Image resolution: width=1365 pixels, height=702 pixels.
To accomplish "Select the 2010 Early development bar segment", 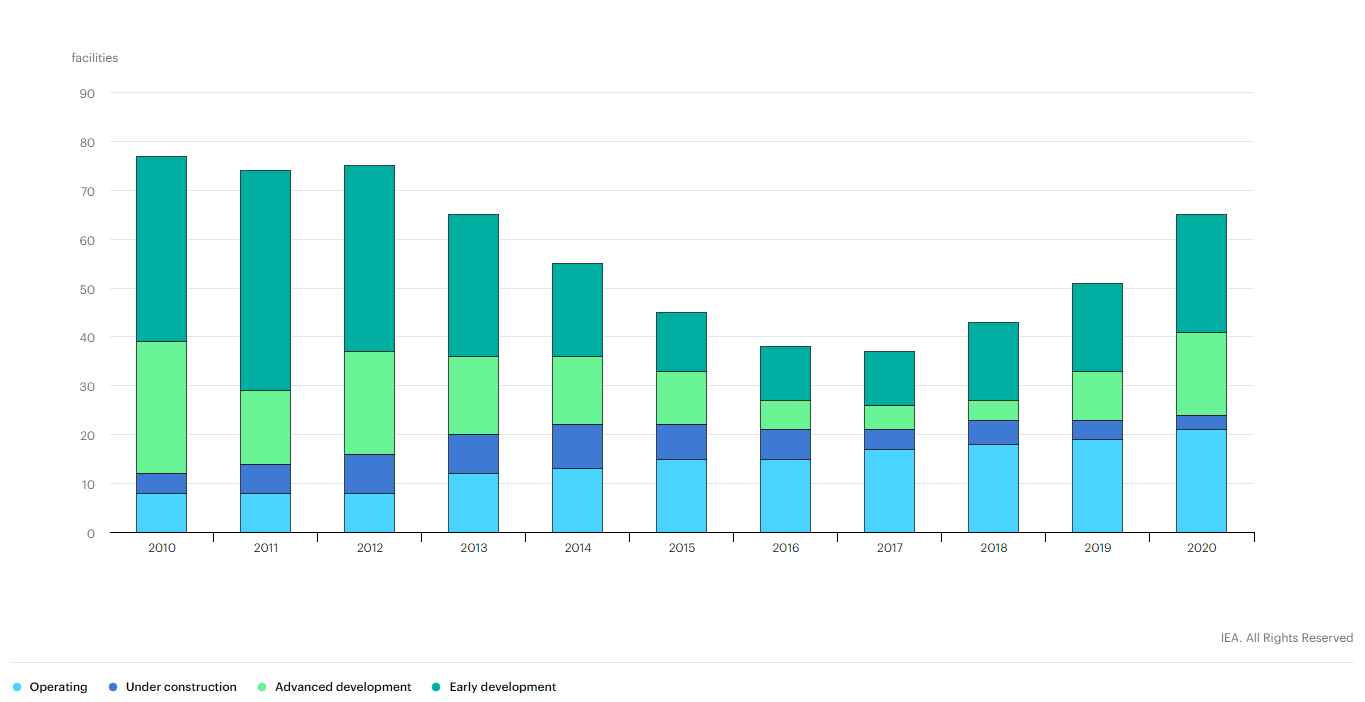I will (161, 249).
